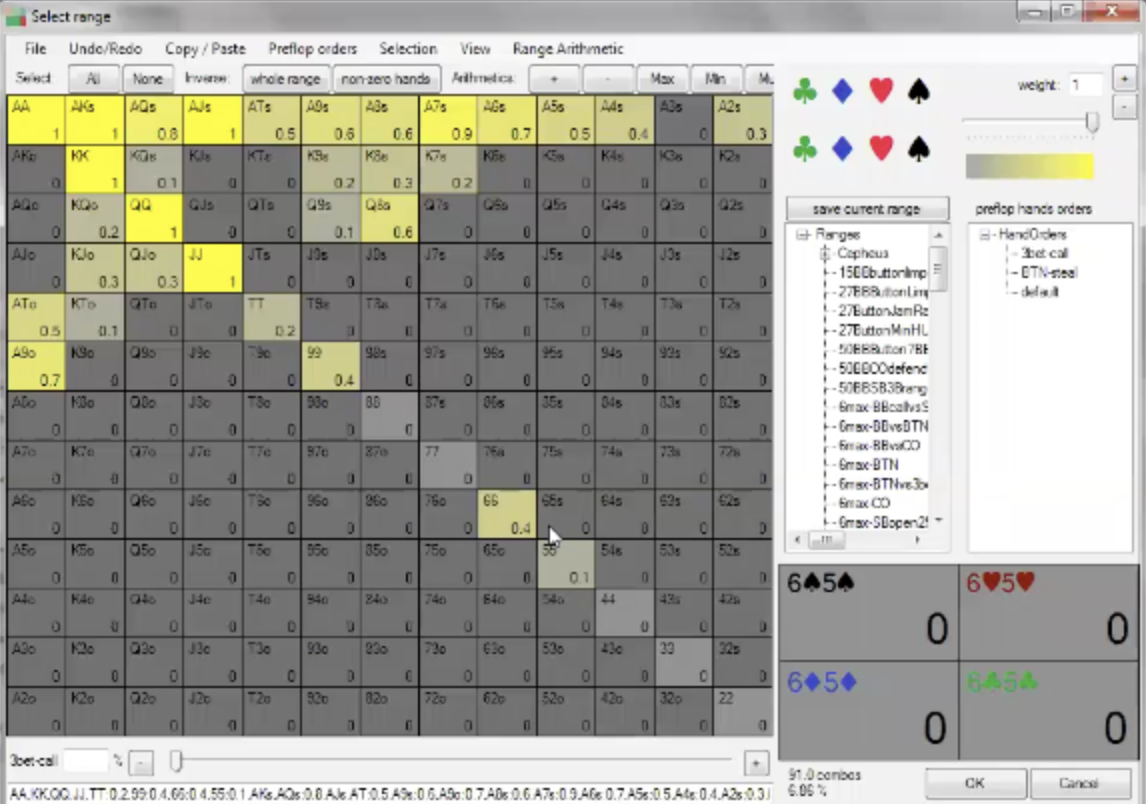Expand the Cepheus tree node

pos(824,254)
